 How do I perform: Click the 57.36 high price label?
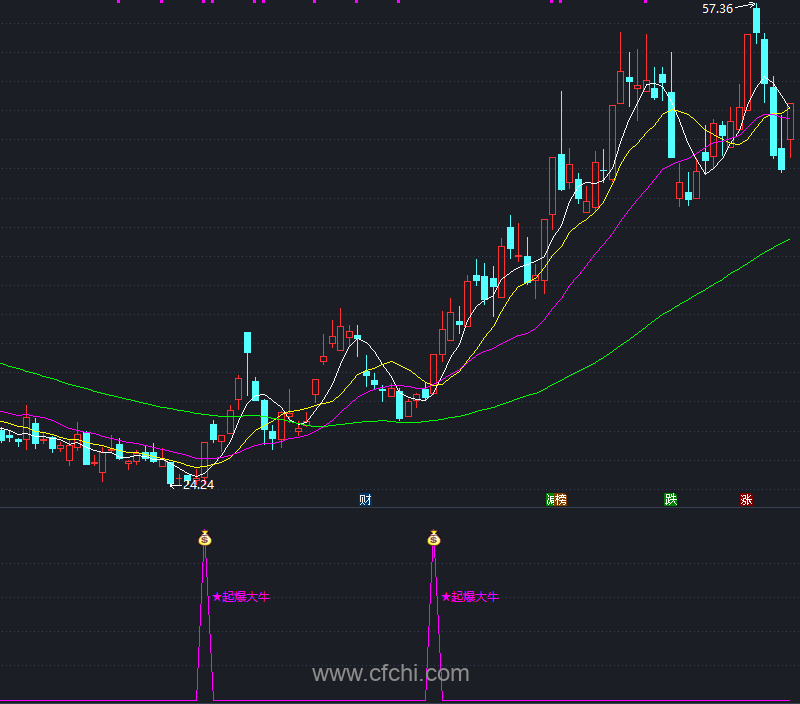[x=717, y=9]
